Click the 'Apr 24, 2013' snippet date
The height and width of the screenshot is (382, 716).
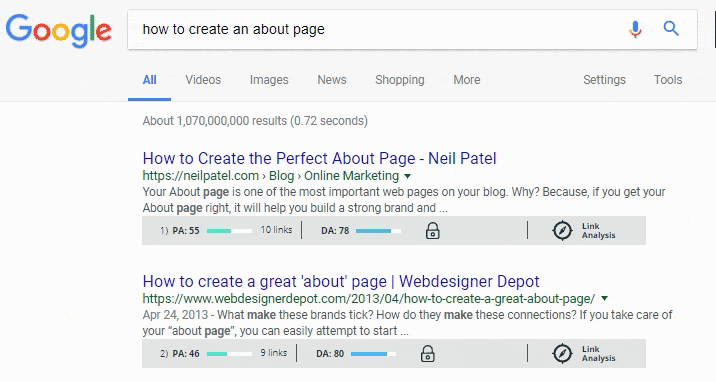(x=175, y=315)
